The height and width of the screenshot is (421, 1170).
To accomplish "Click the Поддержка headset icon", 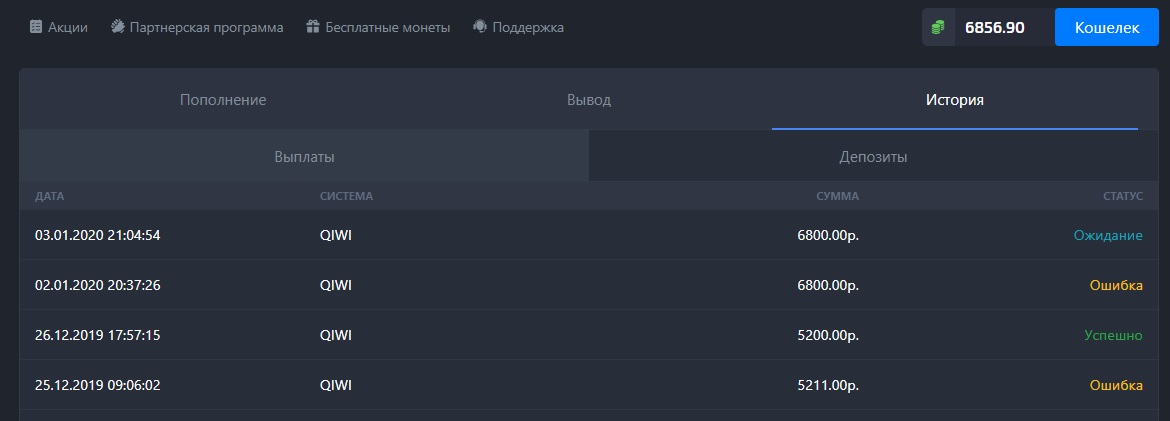I will tap(480, 28).
